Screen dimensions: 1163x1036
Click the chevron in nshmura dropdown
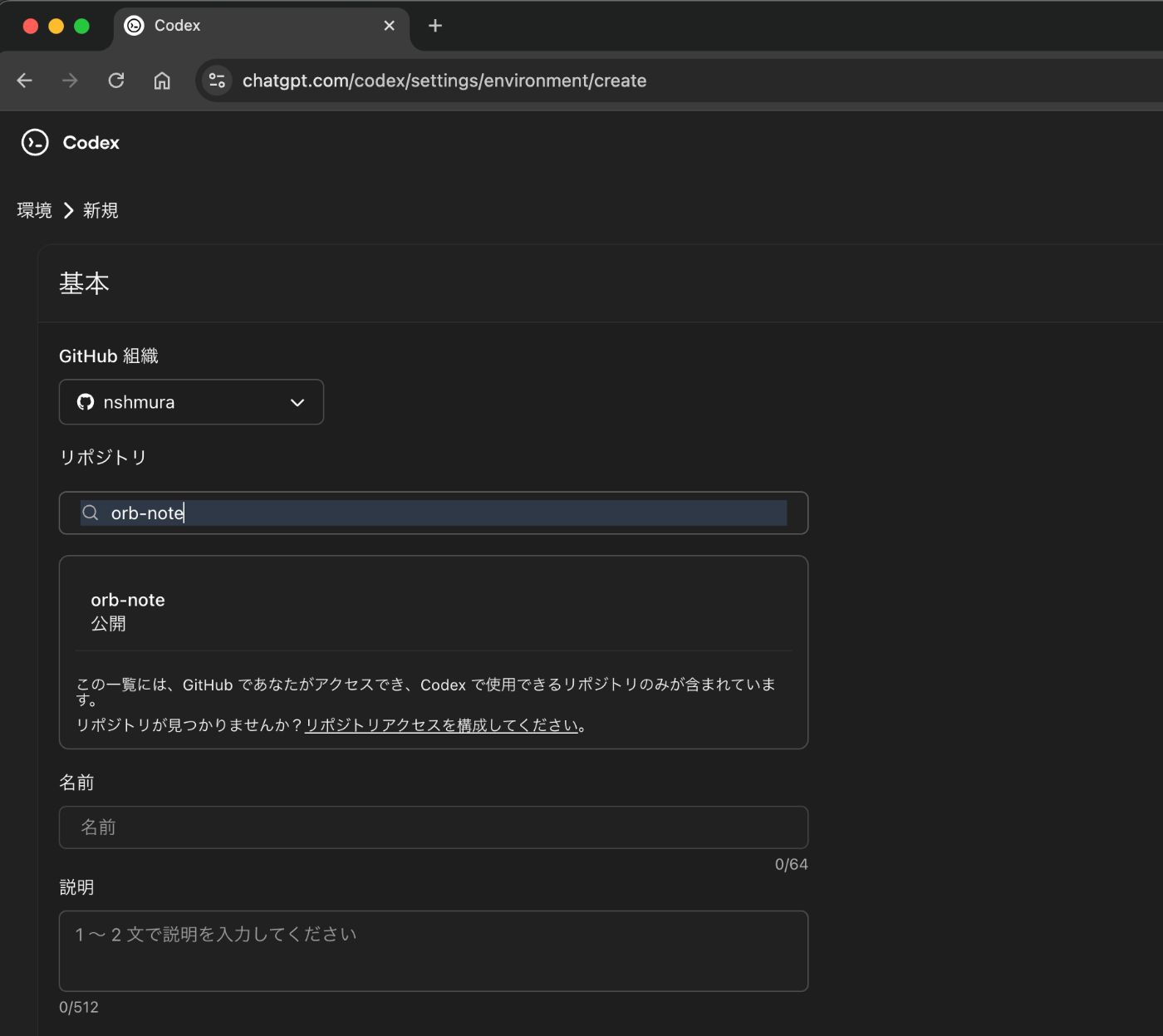click(x=297, y=402)
